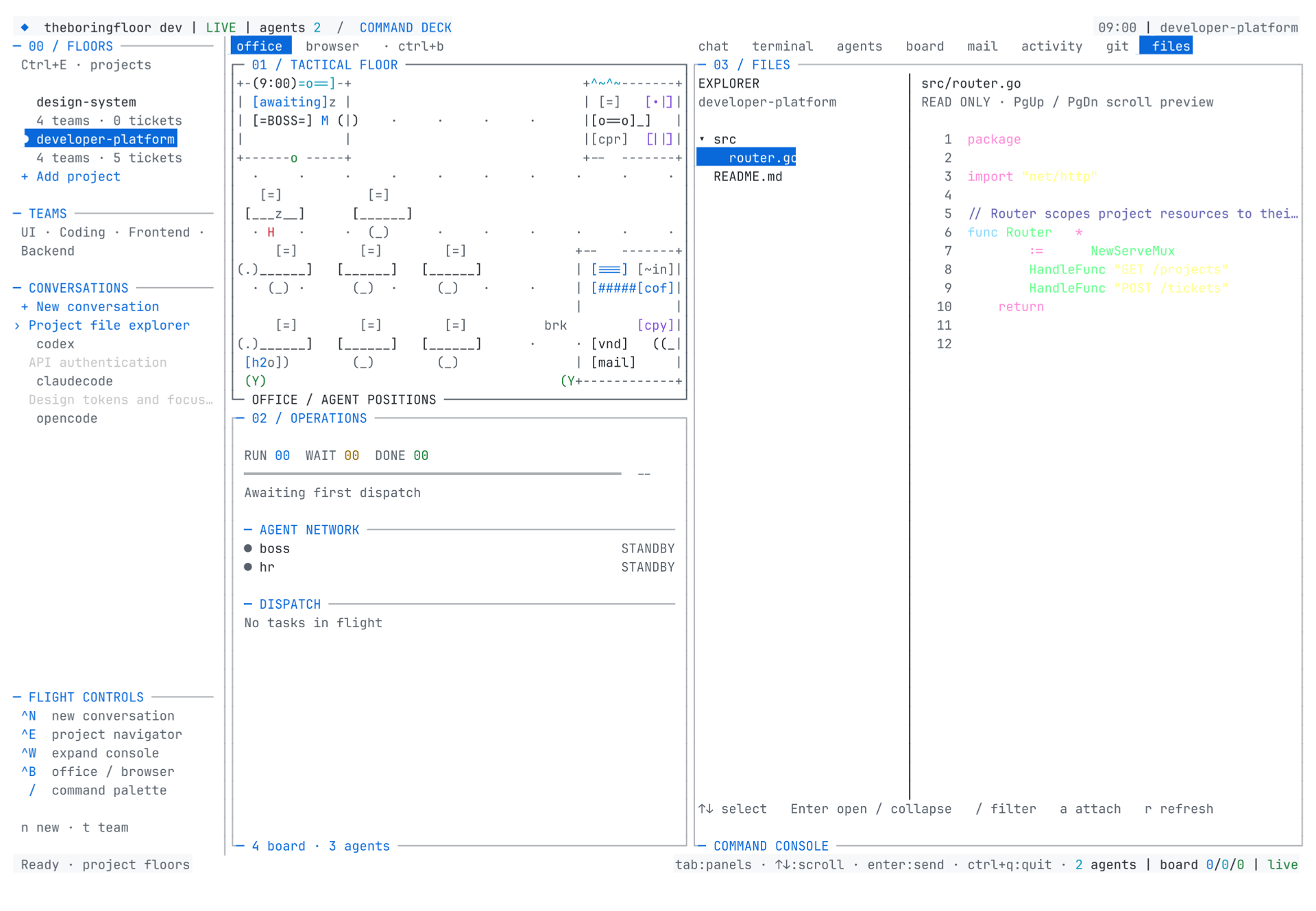
Task: Select the opencode agent entry
Action: coord(67,419)
